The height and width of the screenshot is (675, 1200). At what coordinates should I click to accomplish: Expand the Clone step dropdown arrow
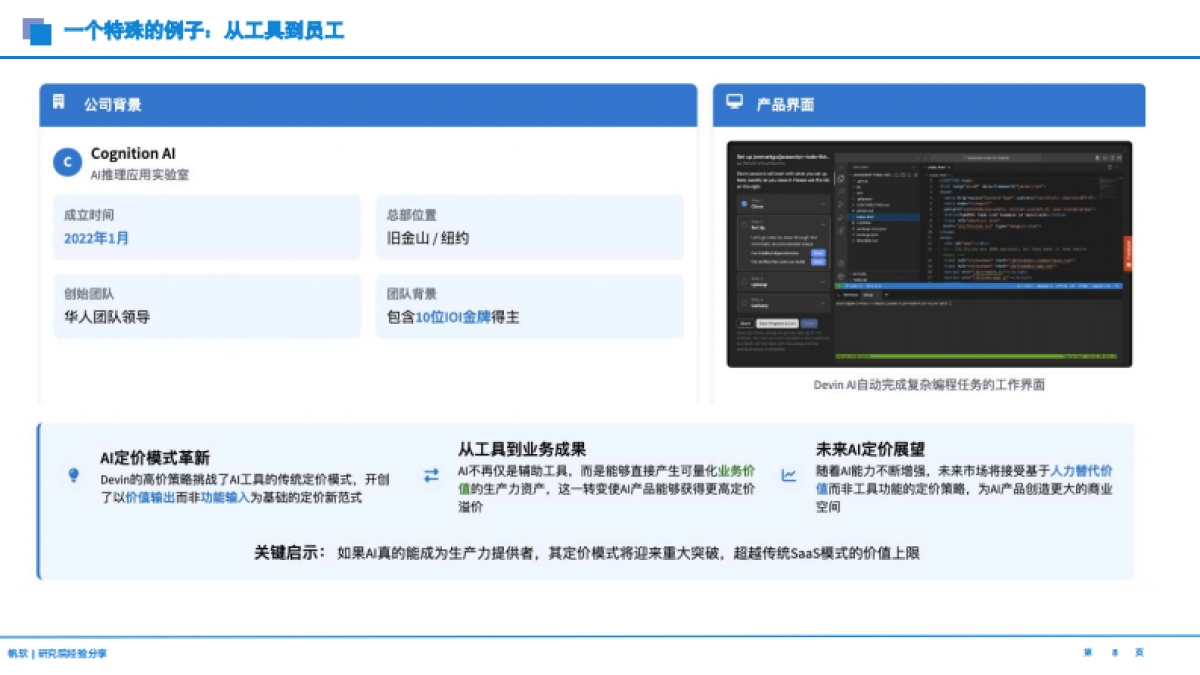[823, 204]
